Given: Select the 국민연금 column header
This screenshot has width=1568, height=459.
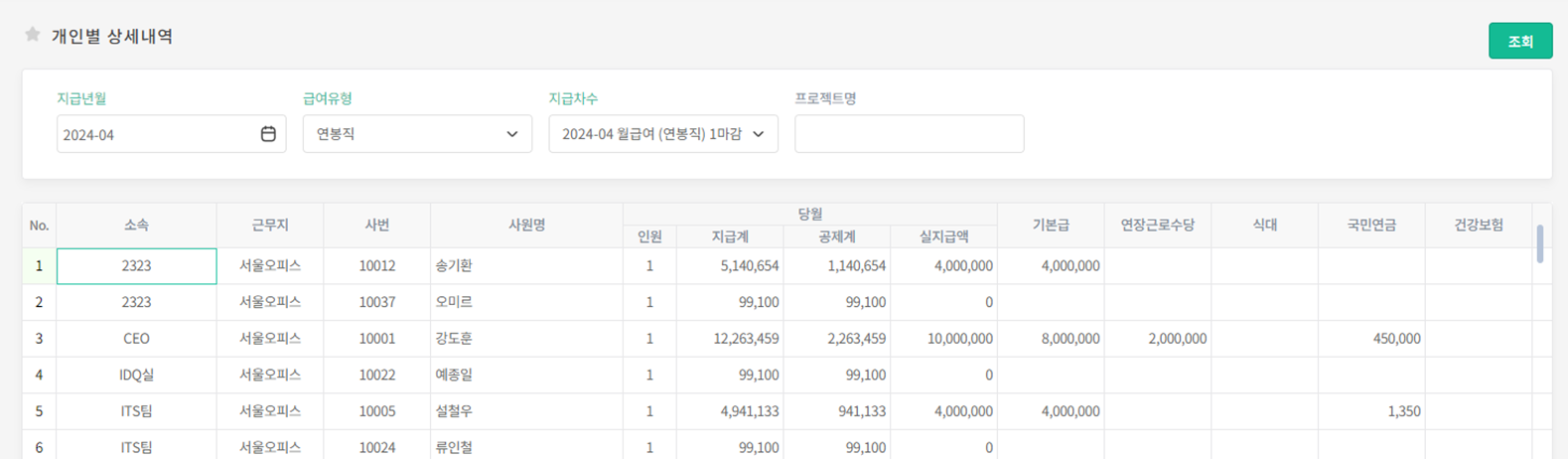Looking at the screenshot, I should [1370, 226].
